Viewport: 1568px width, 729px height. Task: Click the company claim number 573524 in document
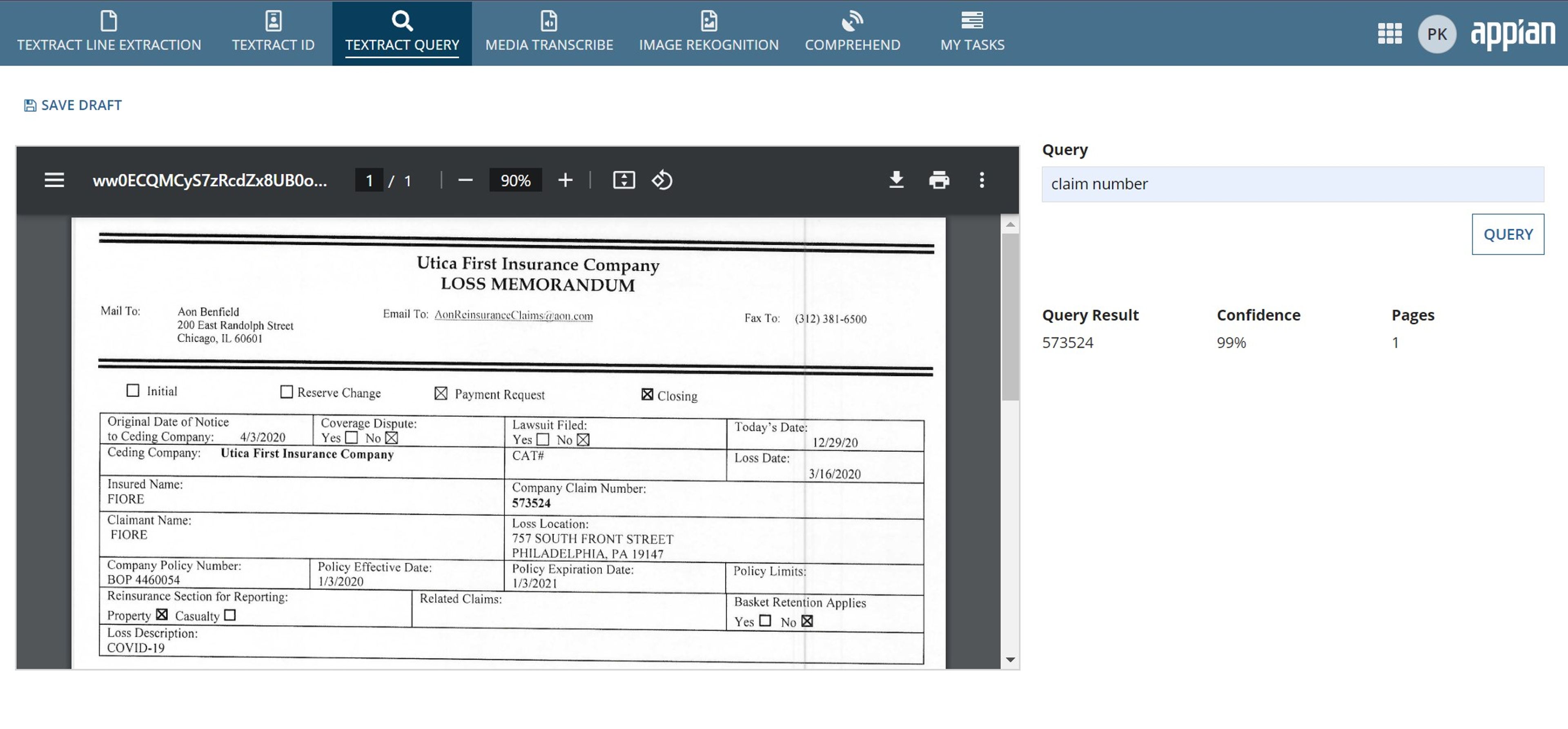531,503
